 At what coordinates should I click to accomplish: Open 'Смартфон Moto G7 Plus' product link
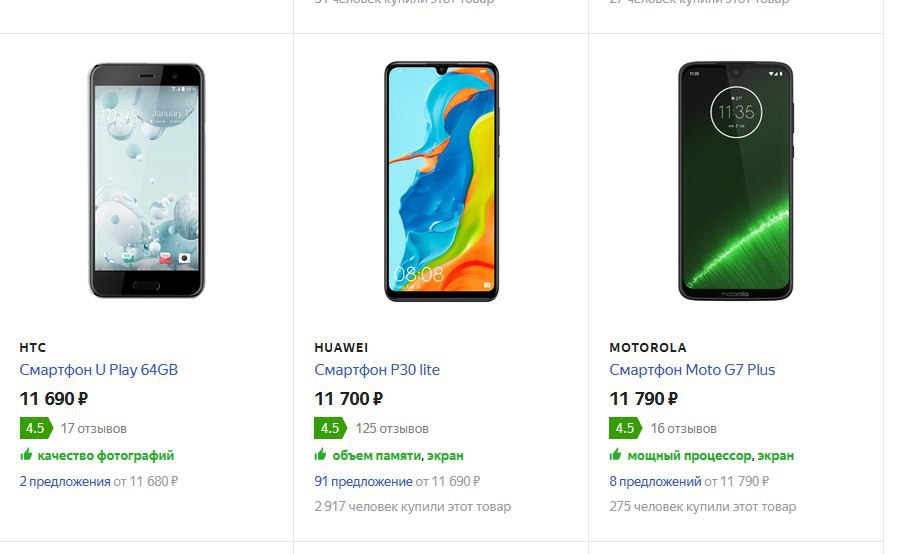click(692, 370)
